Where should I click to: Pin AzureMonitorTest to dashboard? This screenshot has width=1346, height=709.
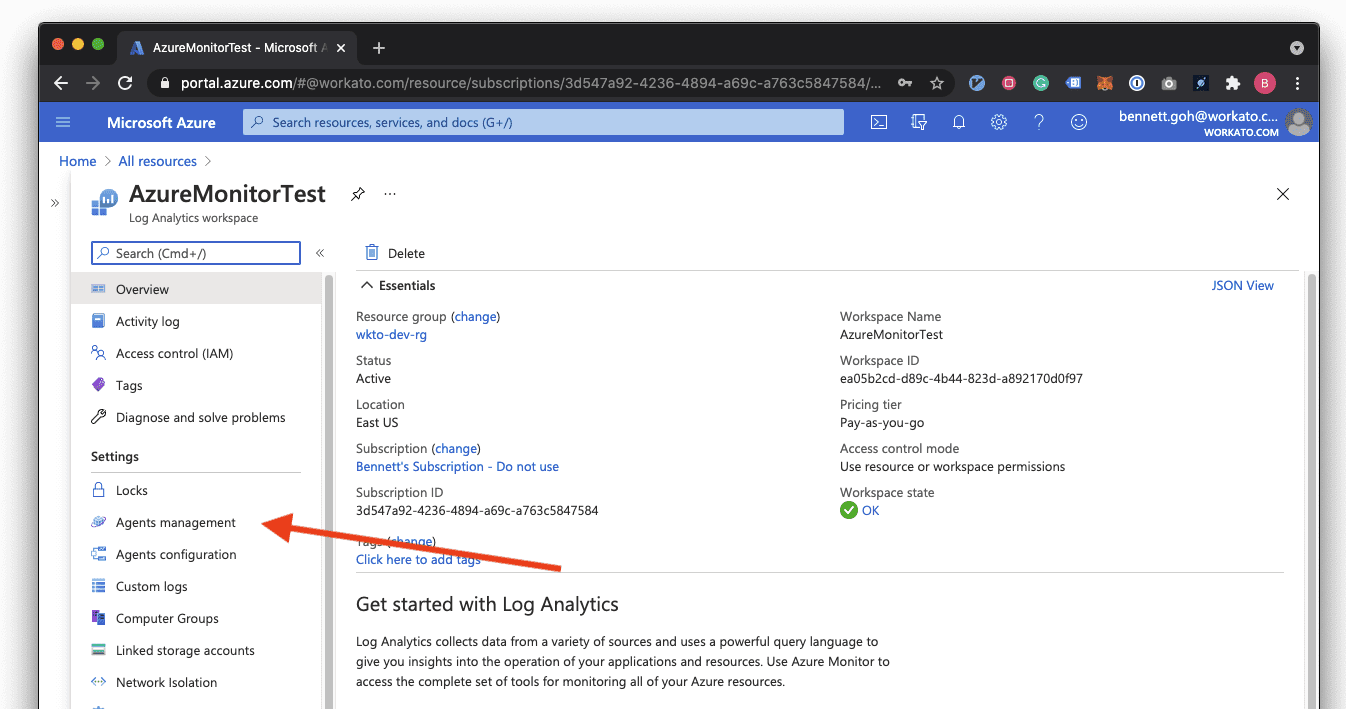pos(358,194)
